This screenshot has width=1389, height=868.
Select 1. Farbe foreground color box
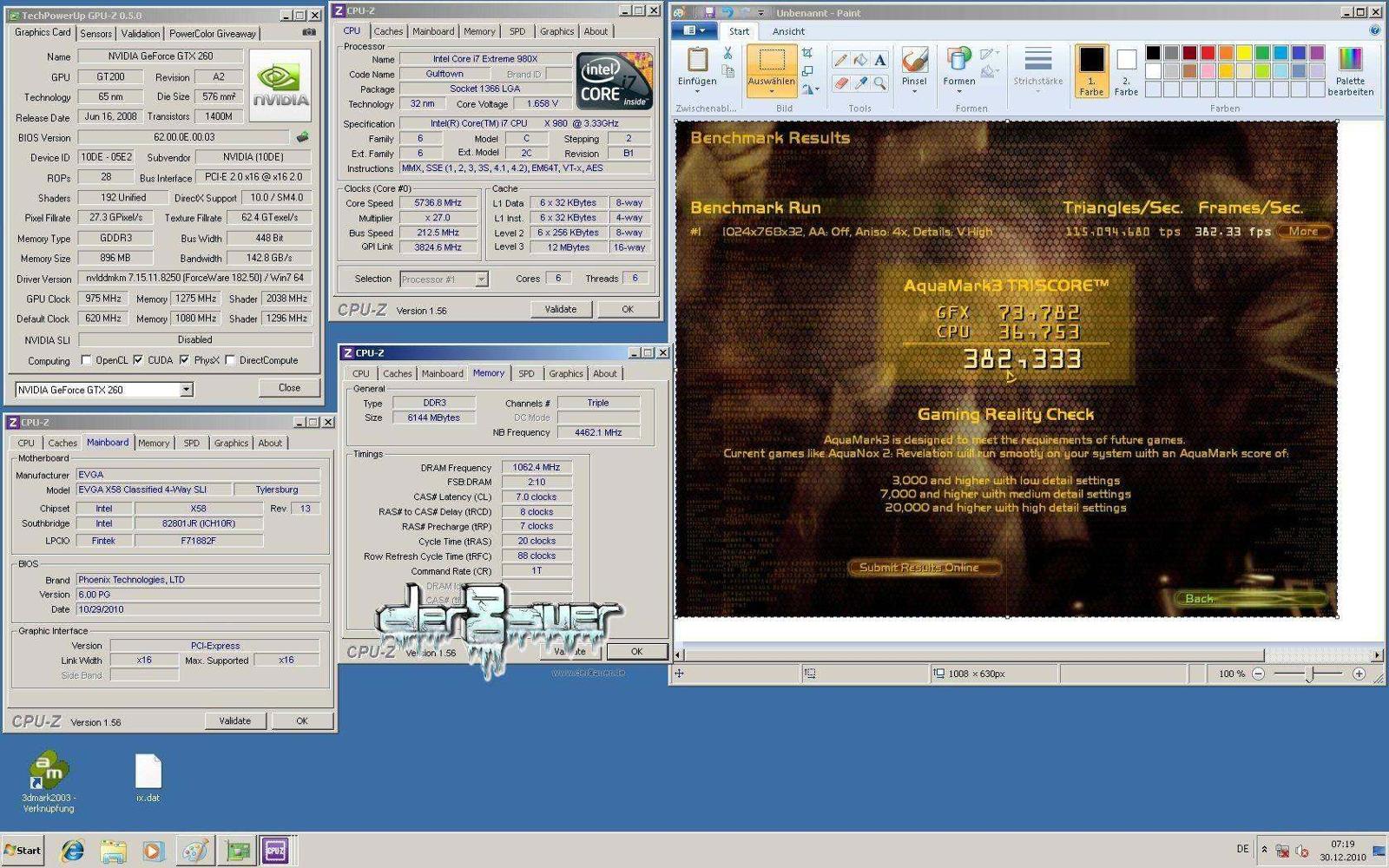1091,70
